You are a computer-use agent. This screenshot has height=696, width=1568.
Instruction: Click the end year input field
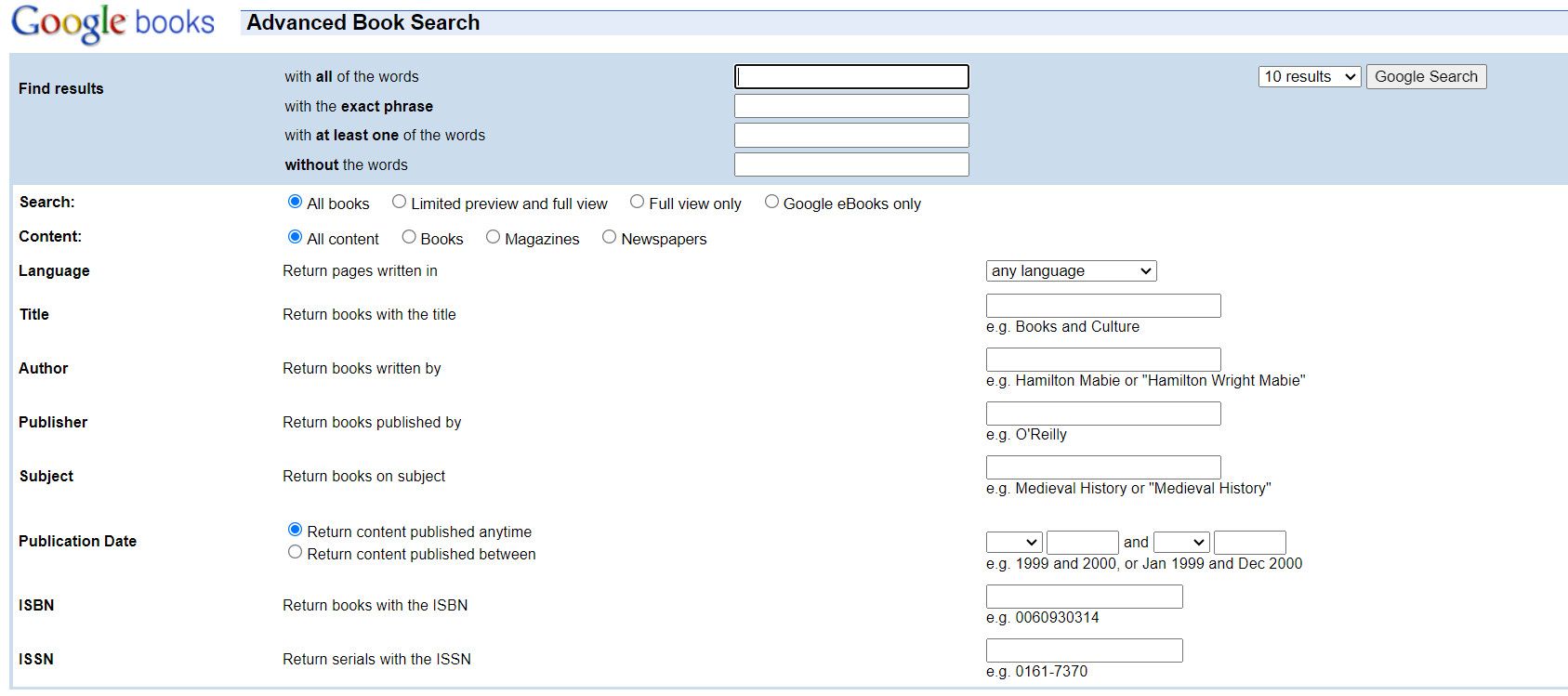[x=1250, y=542]
